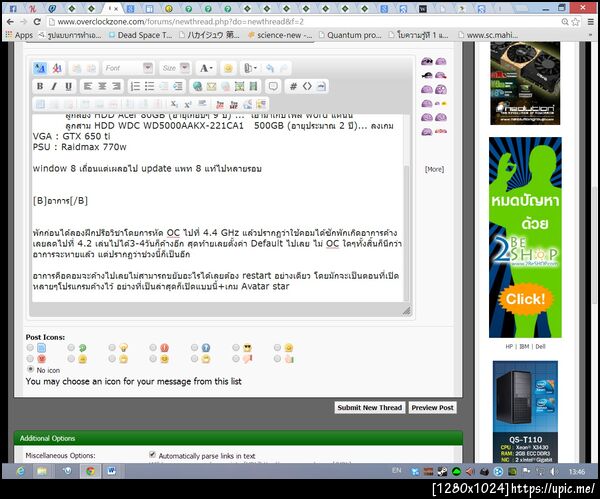This screenshot has width=600, height=499.
Task: Align text right in the editor
Action: click(x=116, y=86)
